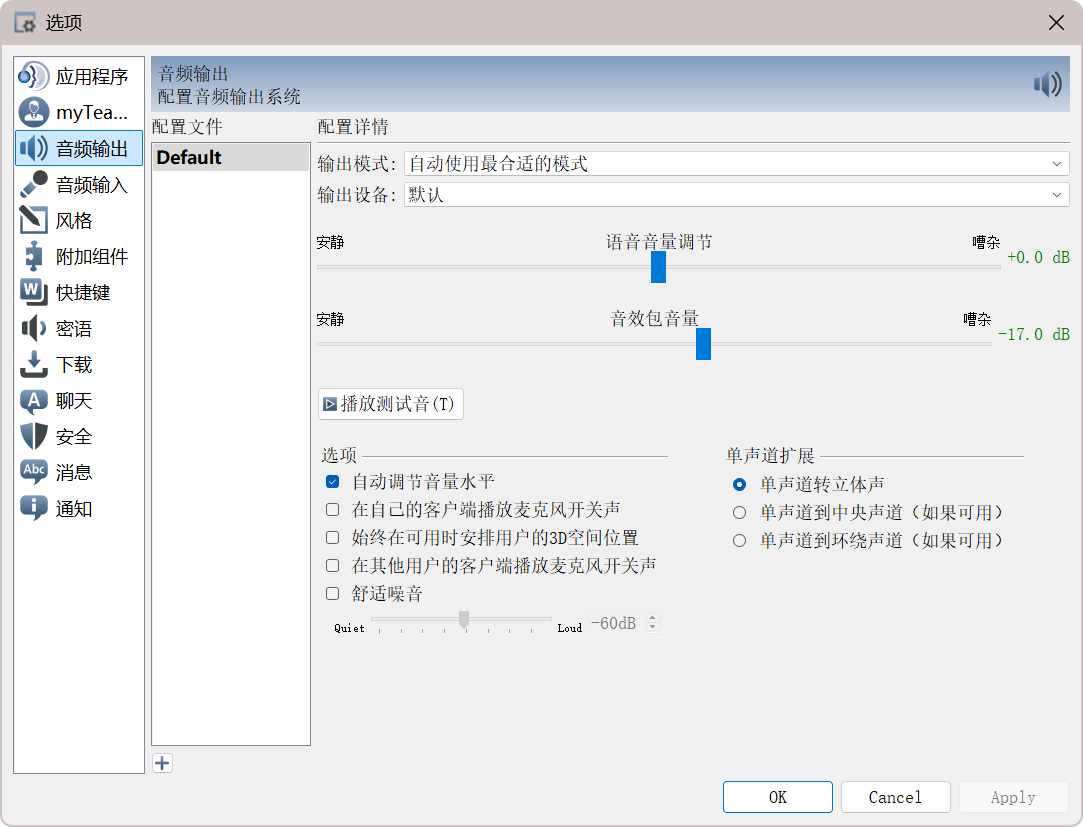Click the 语音音量调节 slider handle
The image size is (1083, 827).
tap(658, 267)
